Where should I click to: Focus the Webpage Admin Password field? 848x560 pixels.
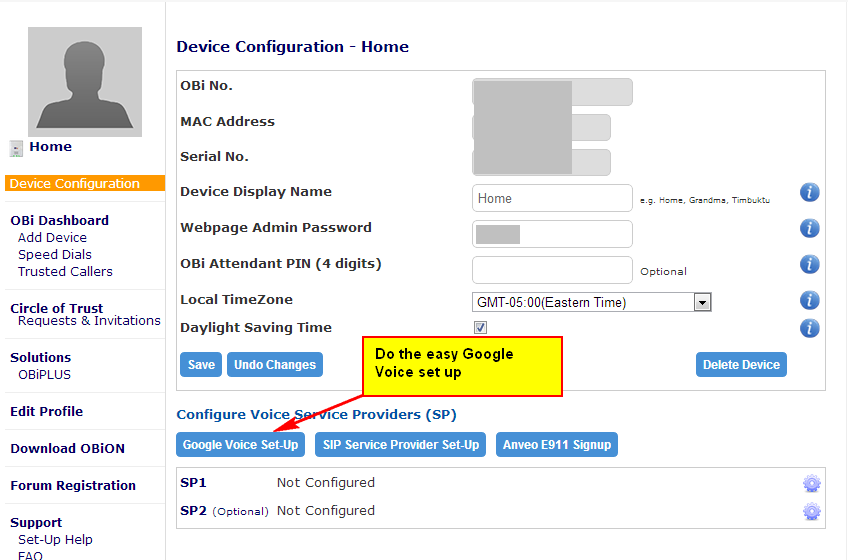point(552,234)
